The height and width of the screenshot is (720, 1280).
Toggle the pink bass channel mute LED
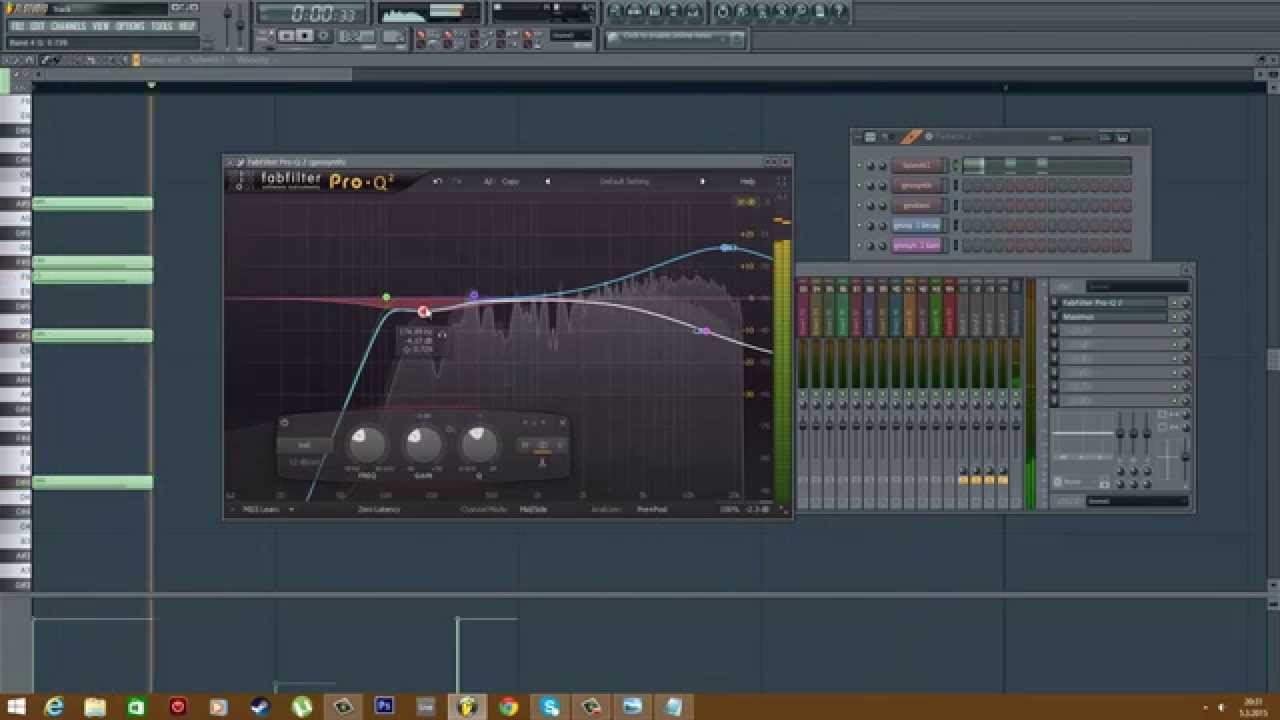(x=859, y=245)
